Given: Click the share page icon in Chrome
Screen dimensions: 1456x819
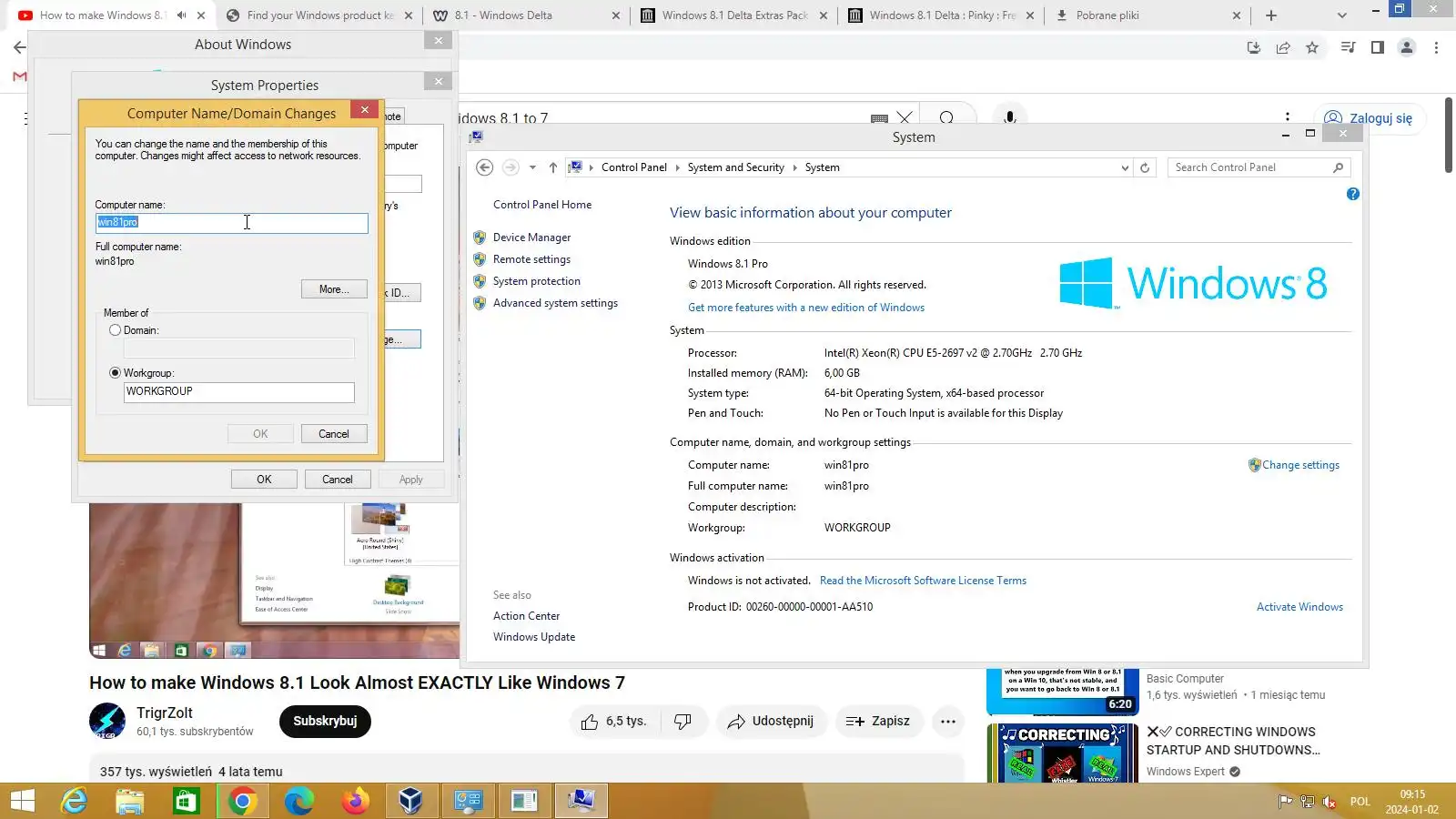Looking at the screenshot, I should tap(1283, 47).
